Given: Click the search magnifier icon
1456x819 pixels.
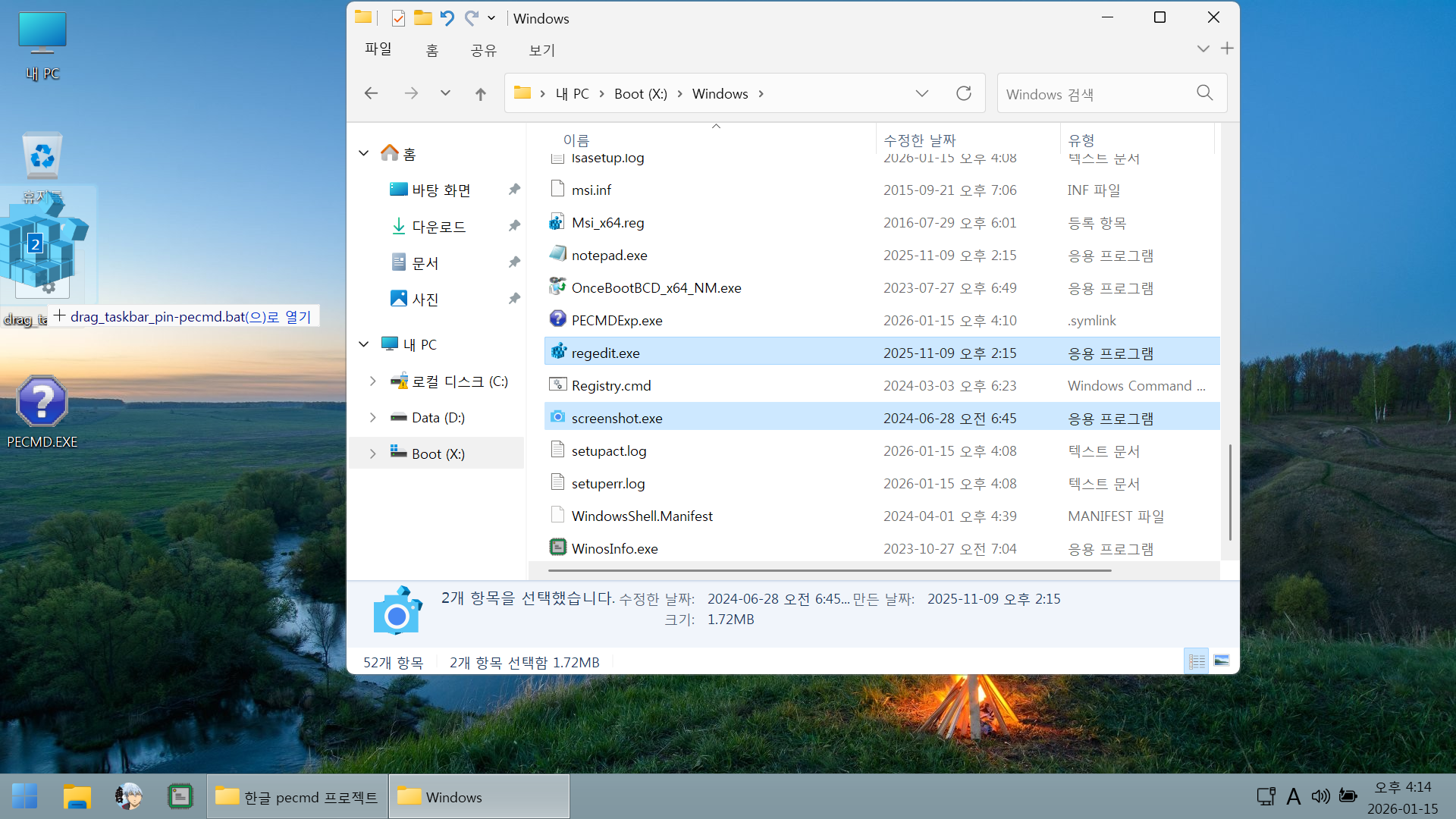Looking at the screenshot, I should [x=1204, y=93].
